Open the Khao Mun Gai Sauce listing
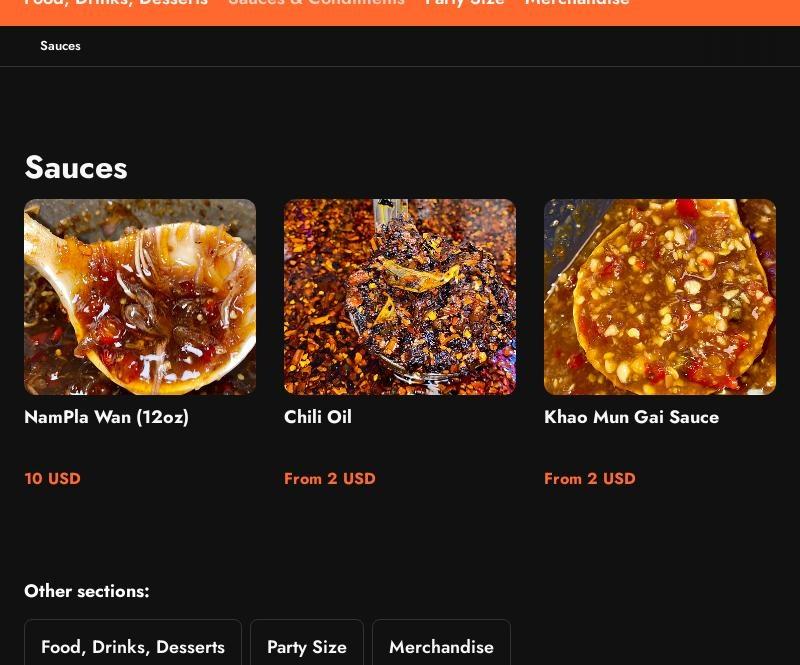800x665 pixels. click(x=631, y=417)
